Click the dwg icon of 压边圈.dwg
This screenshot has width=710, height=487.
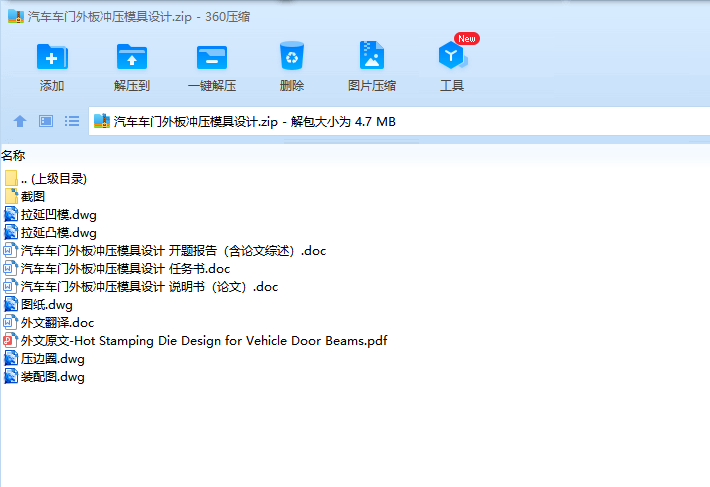pyautogui.click(x=11, y=359)
